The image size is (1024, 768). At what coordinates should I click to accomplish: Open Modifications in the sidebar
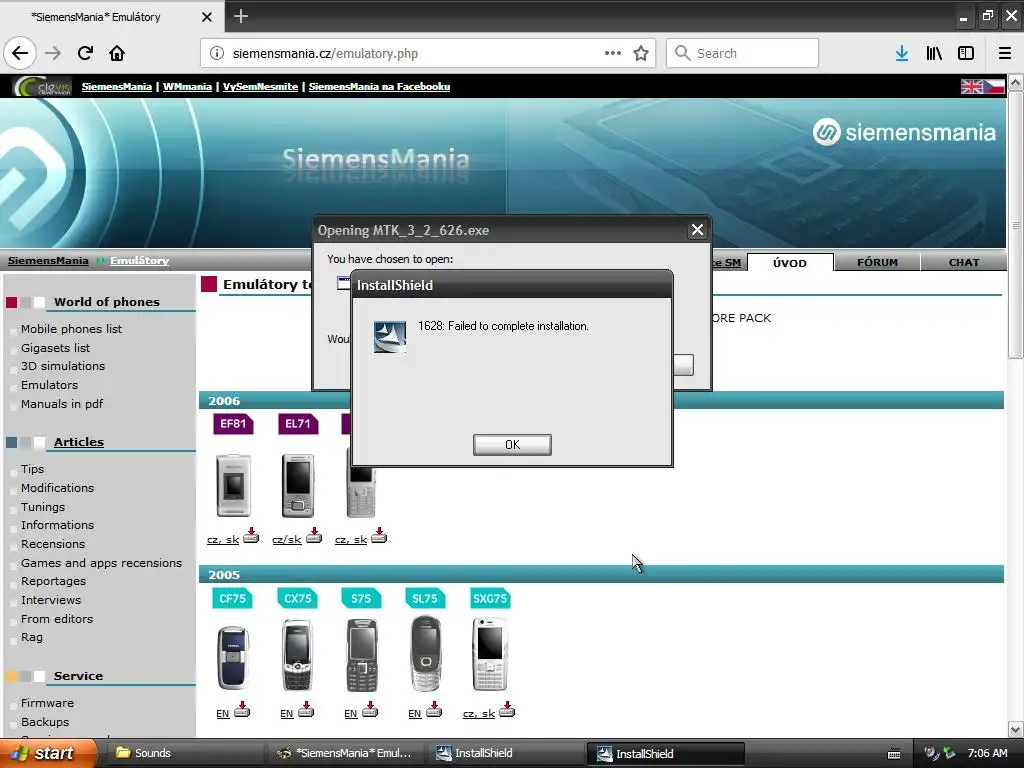tap(57, 488)
